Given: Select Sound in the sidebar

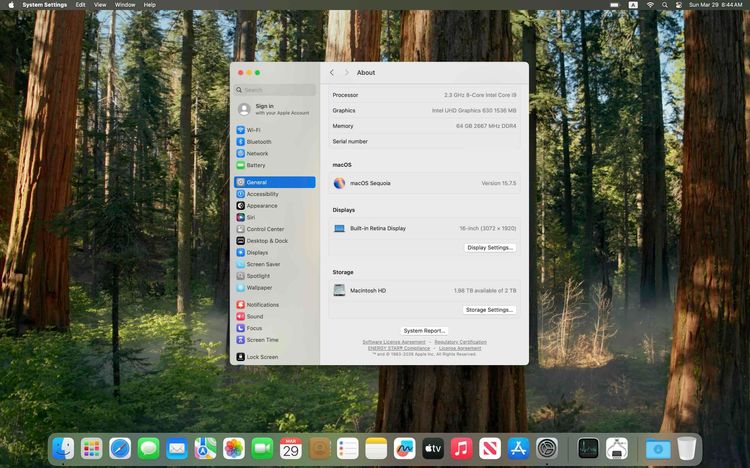Looking at the screenshot, I should (x=275, y=316).
